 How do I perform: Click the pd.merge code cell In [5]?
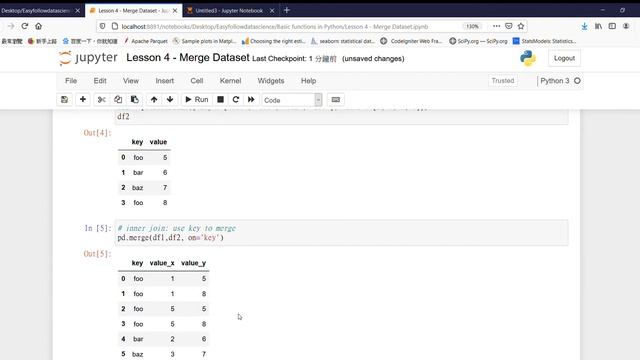(341, 233)
